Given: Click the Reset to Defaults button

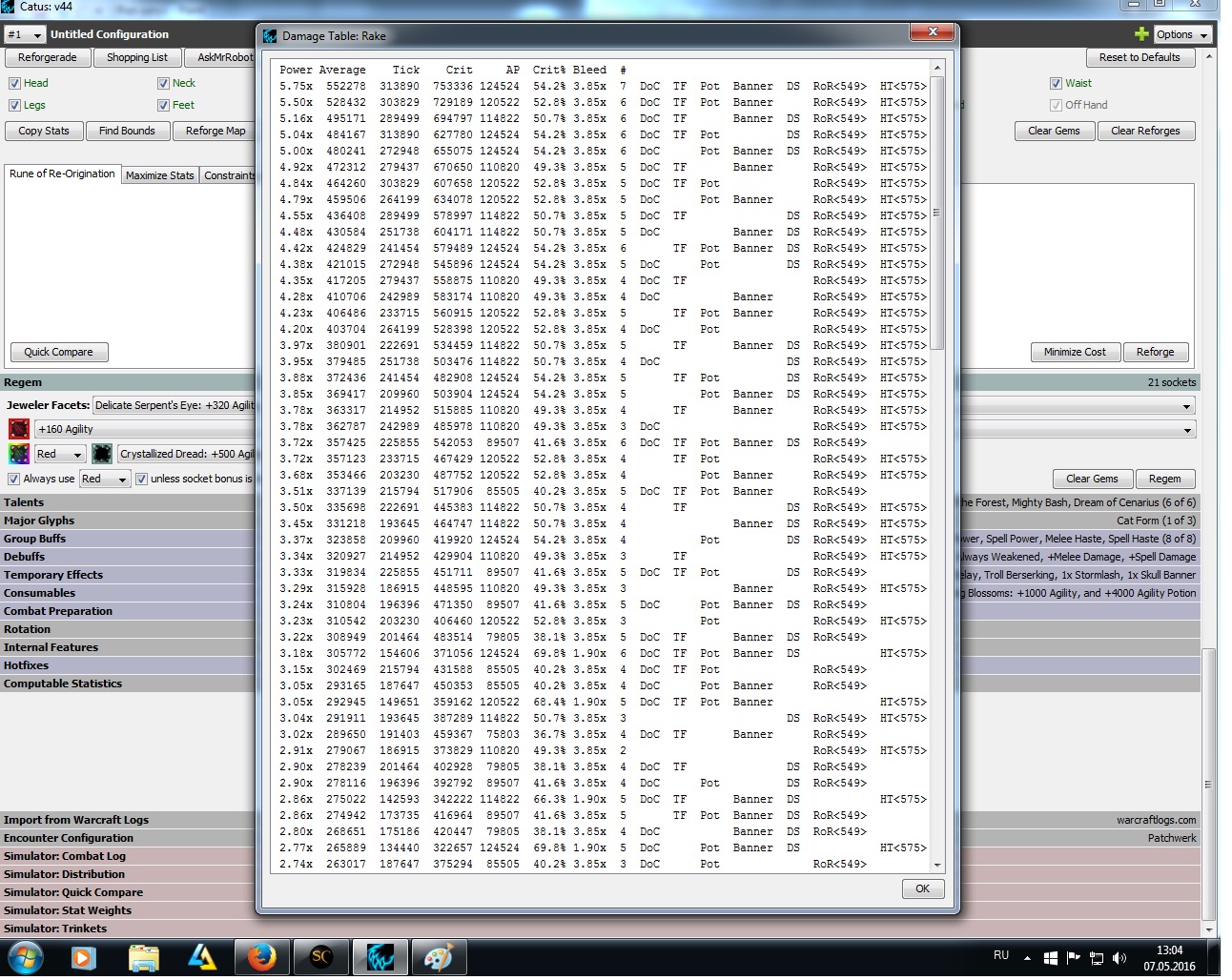Looking at the screenshot, I should [x=1139, y=57].
